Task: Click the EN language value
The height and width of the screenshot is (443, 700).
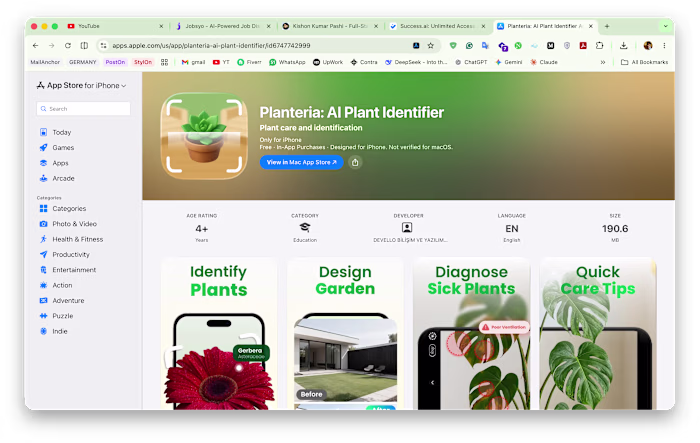Action: coord(512,229)
